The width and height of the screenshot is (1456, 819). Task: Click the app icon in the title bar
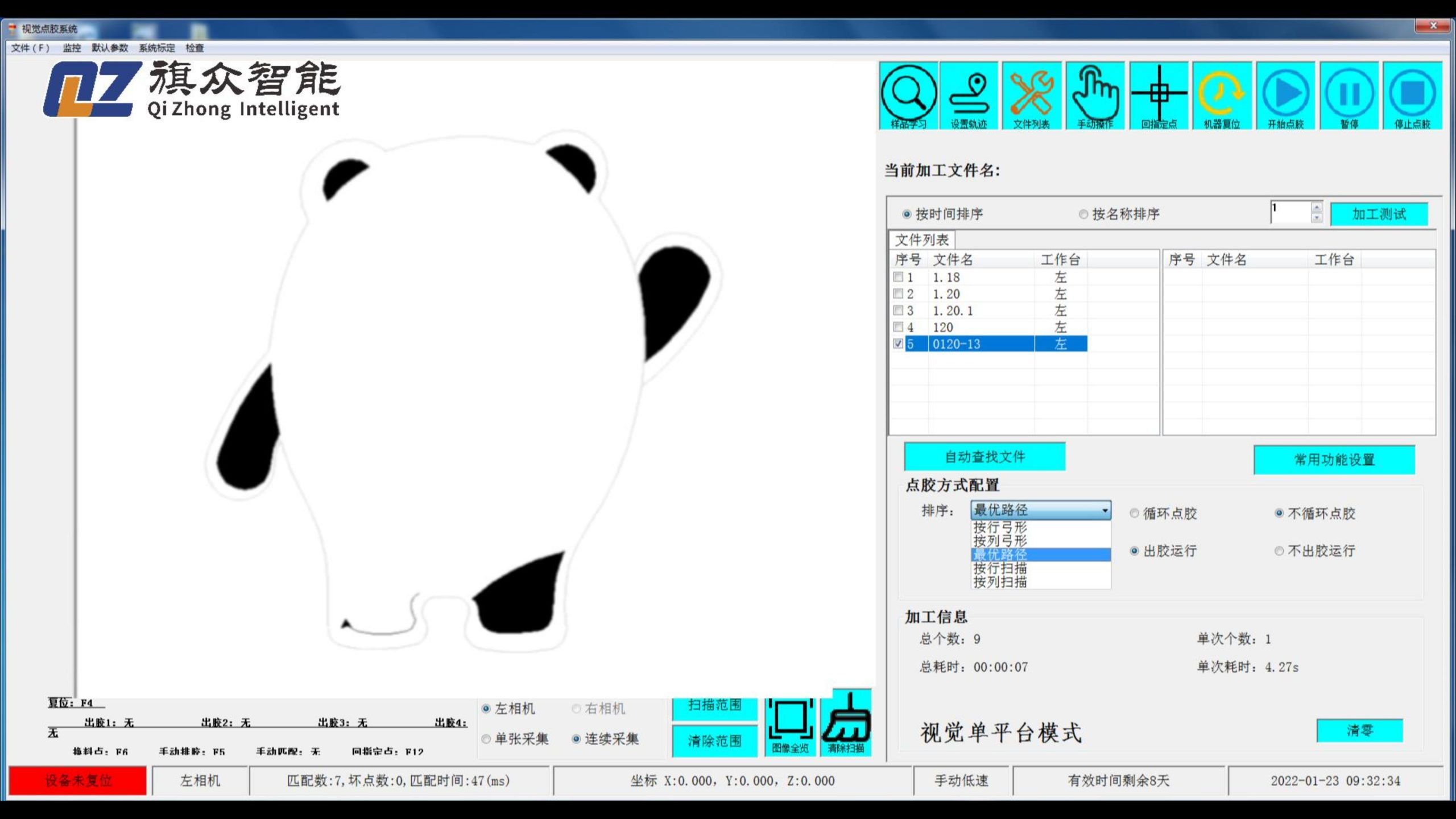13,28
